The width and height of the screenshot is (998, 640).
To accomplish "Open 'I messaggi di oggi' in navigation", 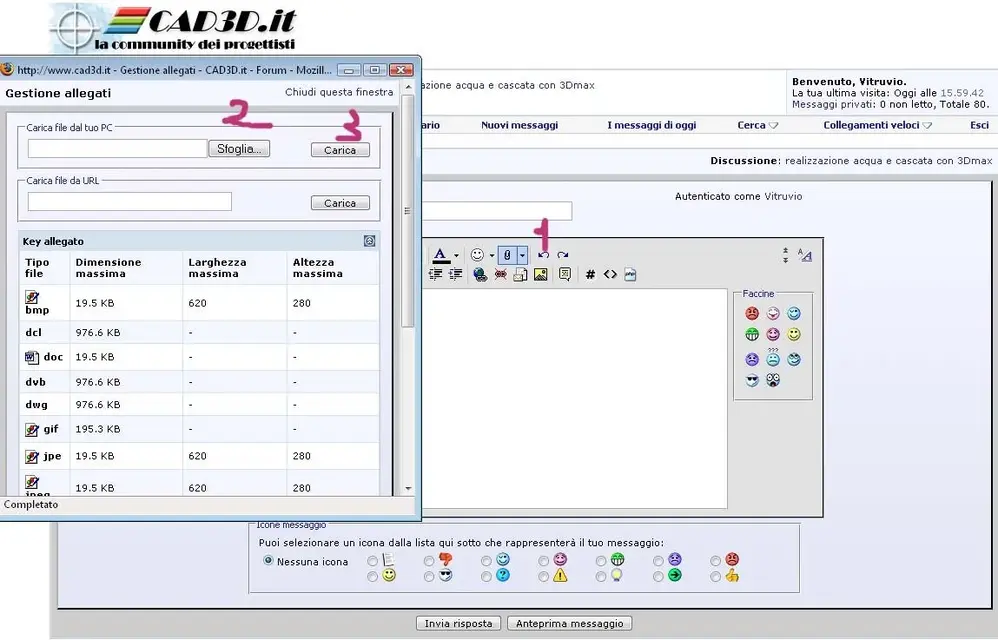I will coord(651,126).
